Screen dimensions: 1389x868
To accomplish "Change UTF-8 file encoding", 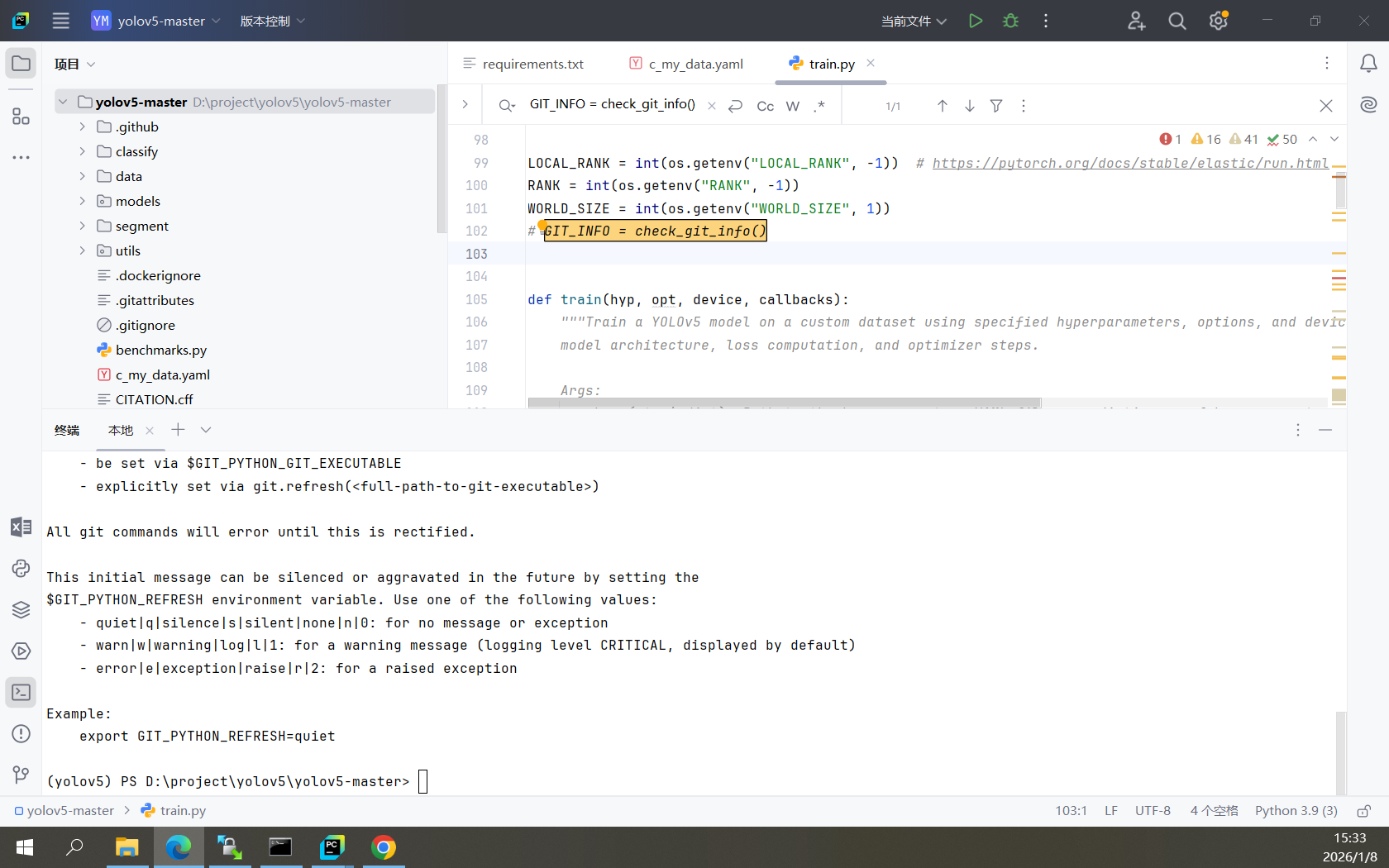I will coord(1153,811).
